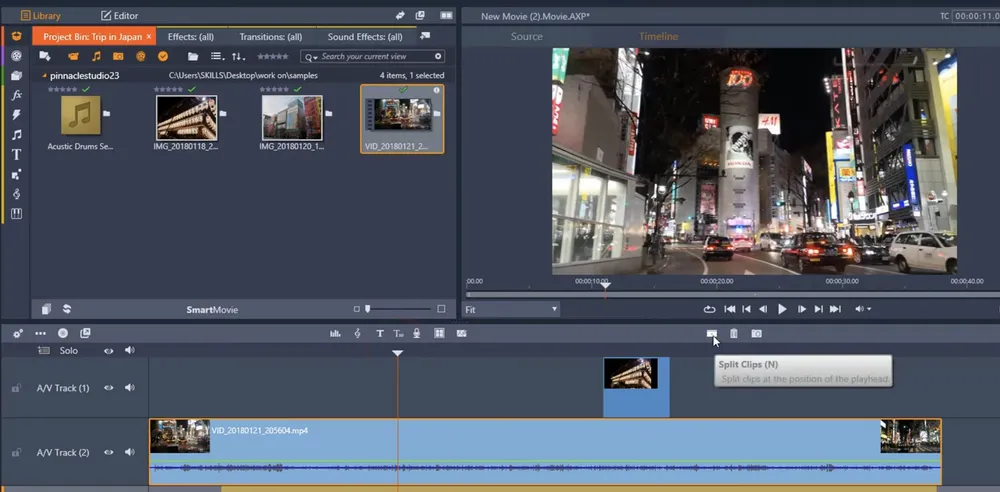Image resolution: width=1000 pixels, height=492 pixels.
Task: Mute audio speaker on A/V Track (2)
Action: point(129,452)
